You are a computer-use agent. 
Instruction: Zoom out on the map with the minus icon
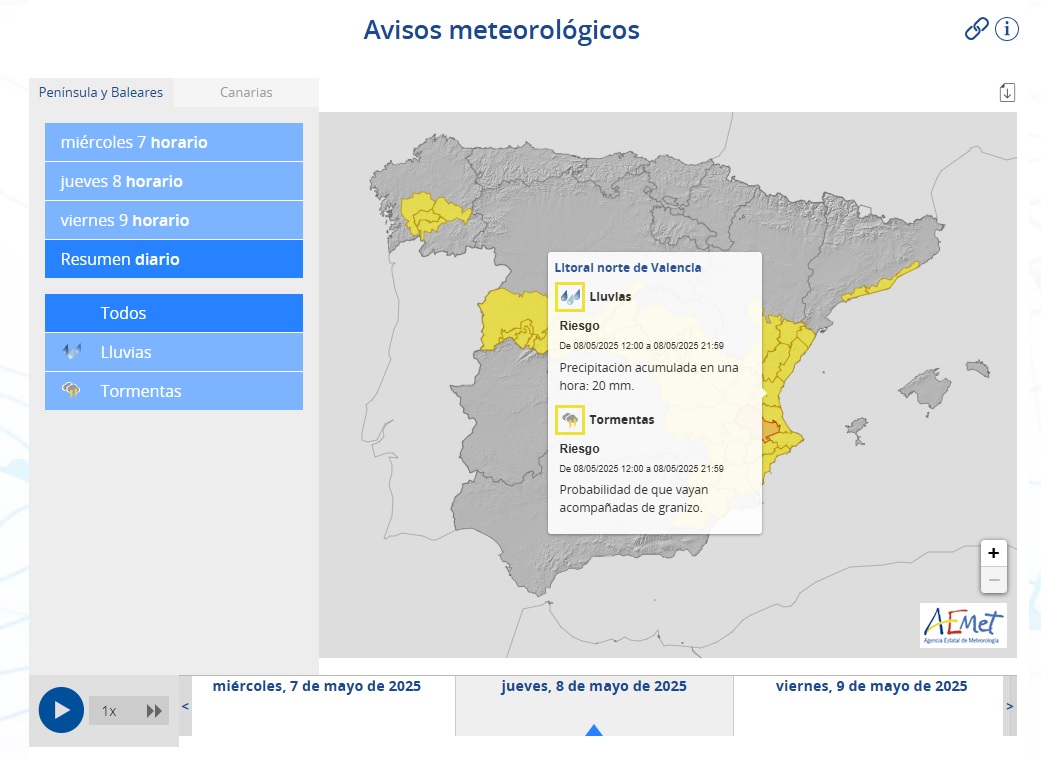[x=993, y=579]
